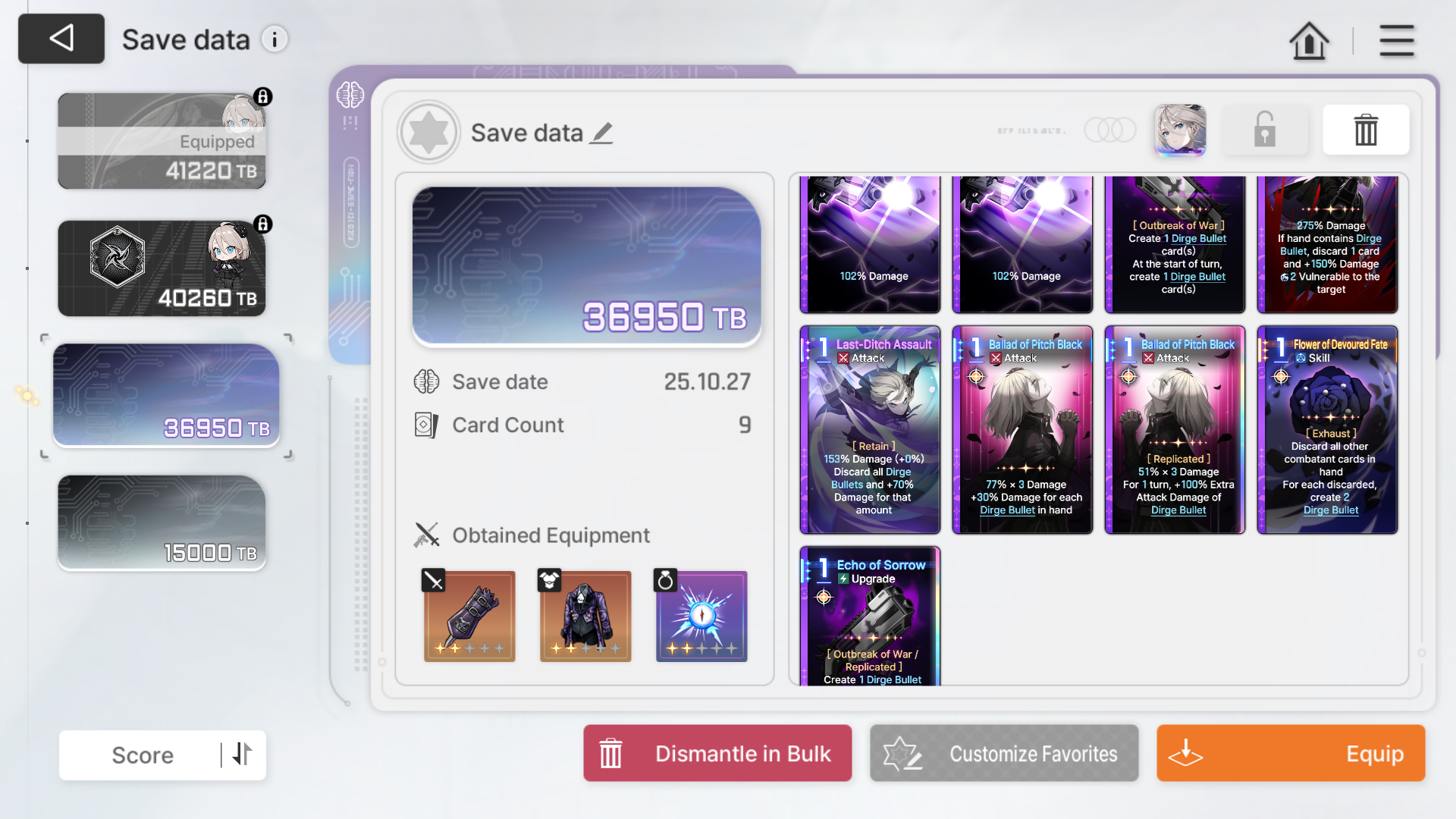The width and height of the screenshot is (1456, 819).
Task: View the purple compass ring equipment
Action: (x=701, y=616)
